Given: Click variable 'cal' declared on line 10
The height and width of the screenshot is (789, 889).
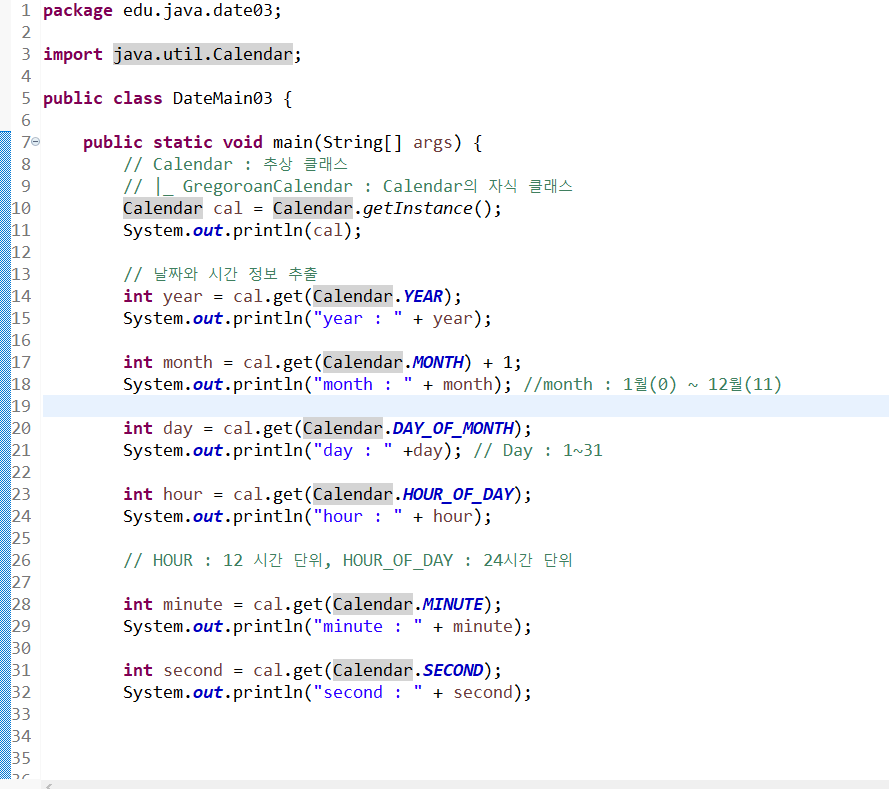Looking at the screenshot, I should [x=228, y=209].
